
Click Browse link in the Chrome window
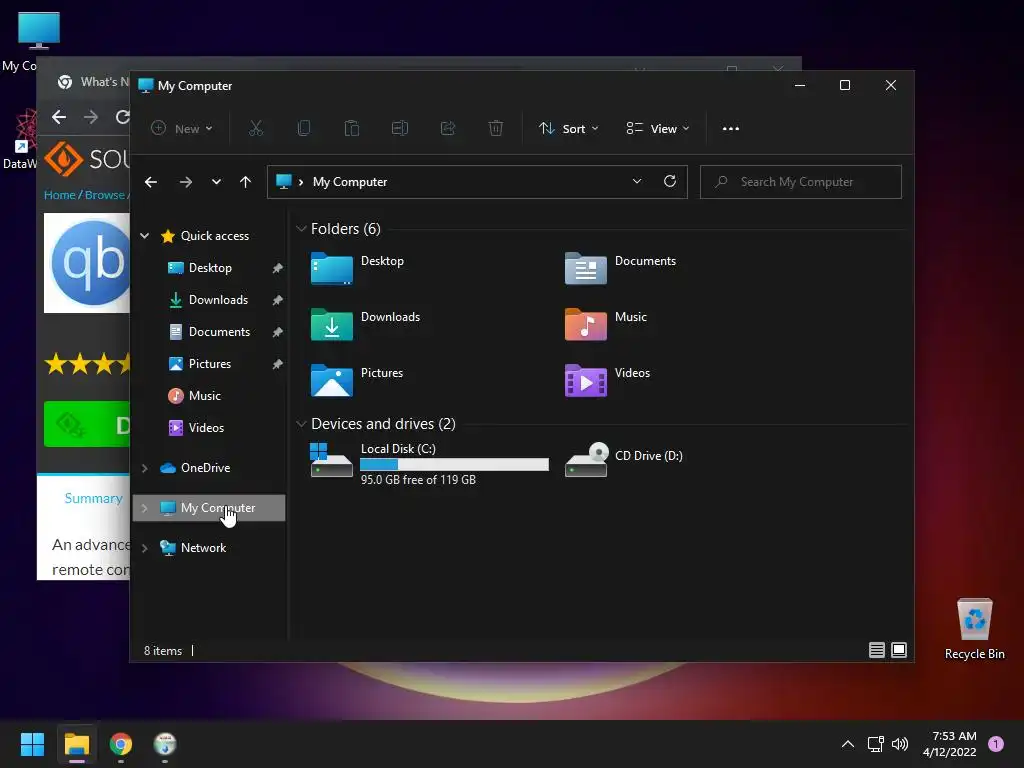click(x=104, y=195)
